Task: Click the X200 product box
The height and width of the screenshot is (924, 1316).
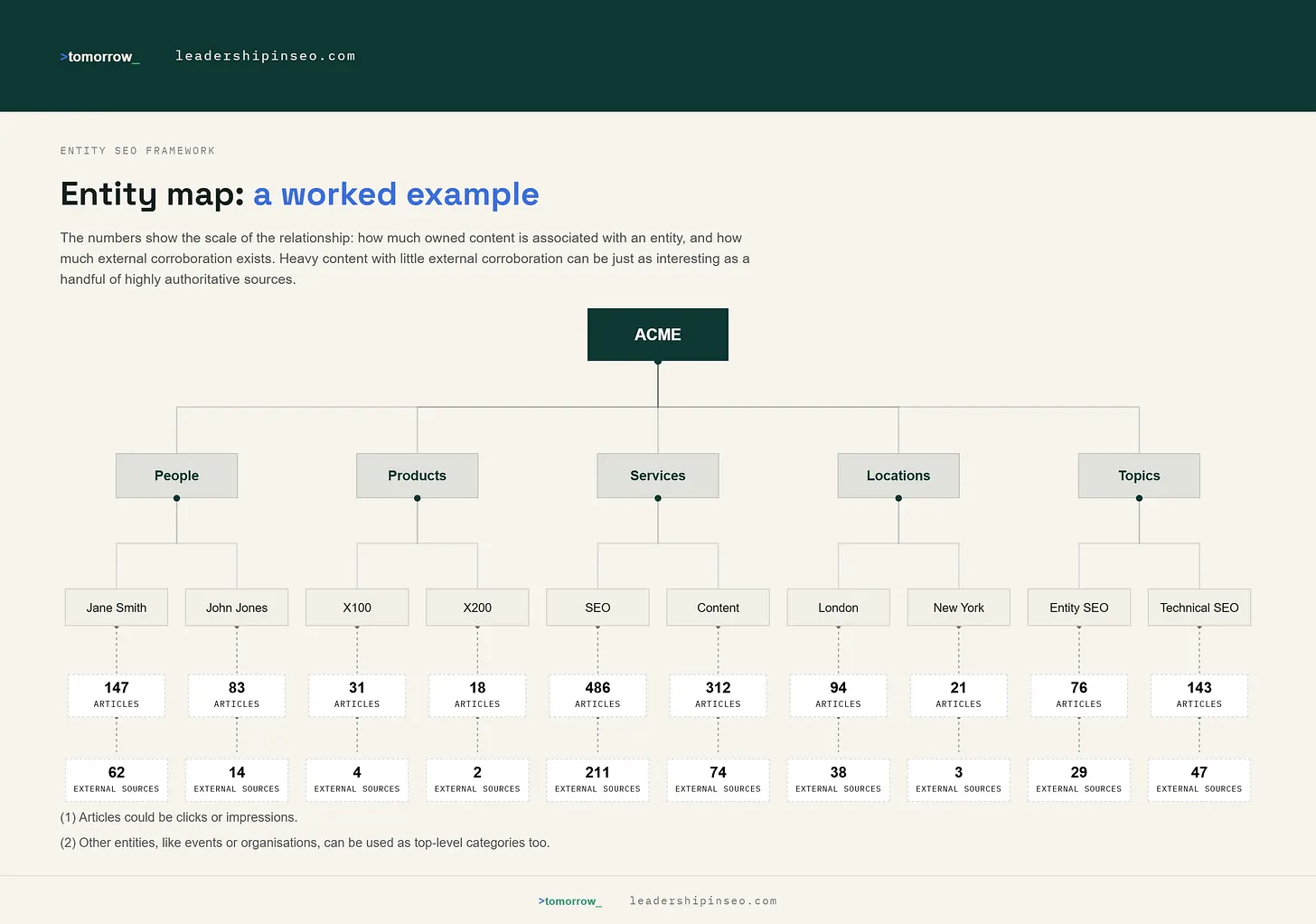Action: pyautogui.click(x=477, y=608)
